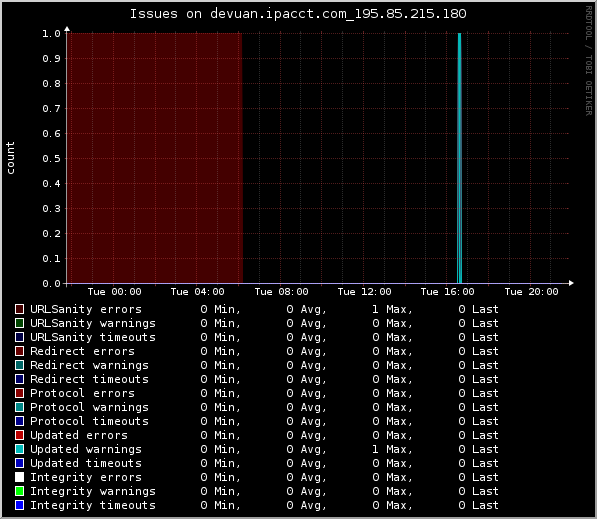The width and height of the screenshot is (597, 519).
Task: Click the dark red error area in graph
Action: 155,158
